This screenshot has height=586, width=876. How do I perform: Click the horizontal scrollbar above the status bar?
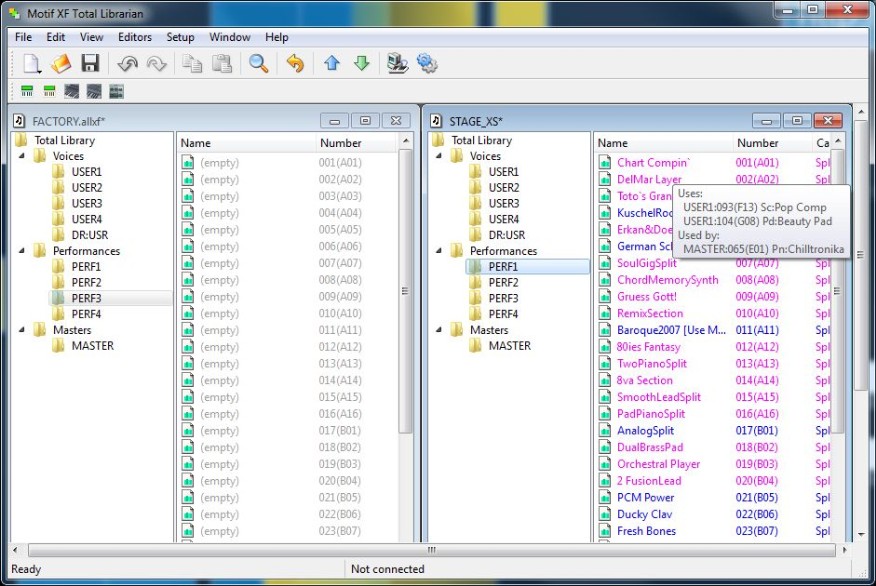431,550
